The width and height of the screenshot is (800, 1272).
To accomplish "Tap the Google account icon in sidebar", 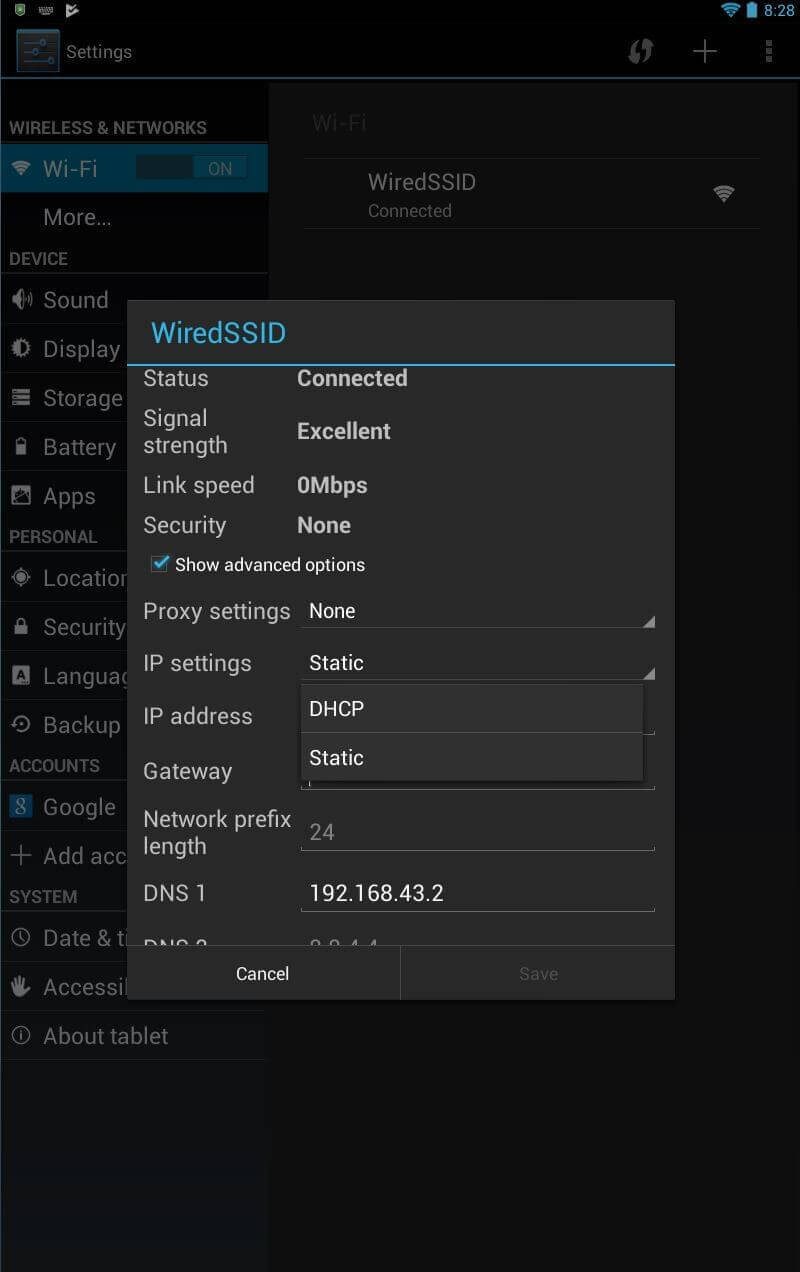I will (21, 806).
